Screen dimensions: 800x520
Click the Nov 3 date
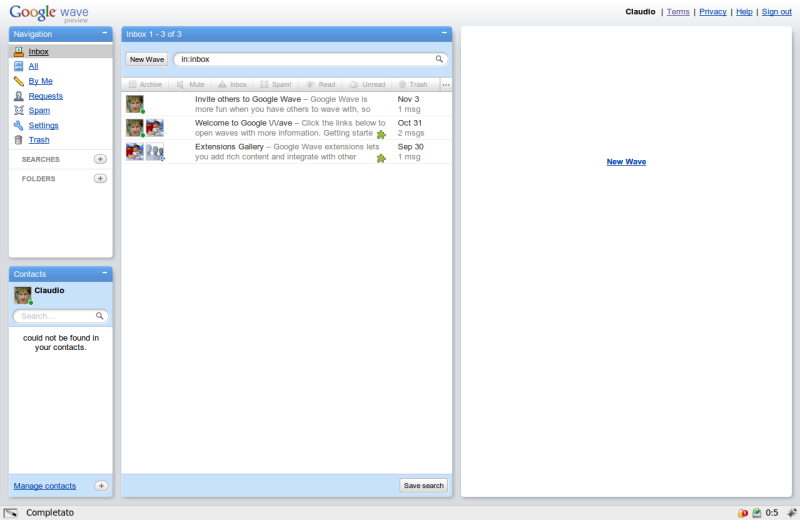click(408, 99)
